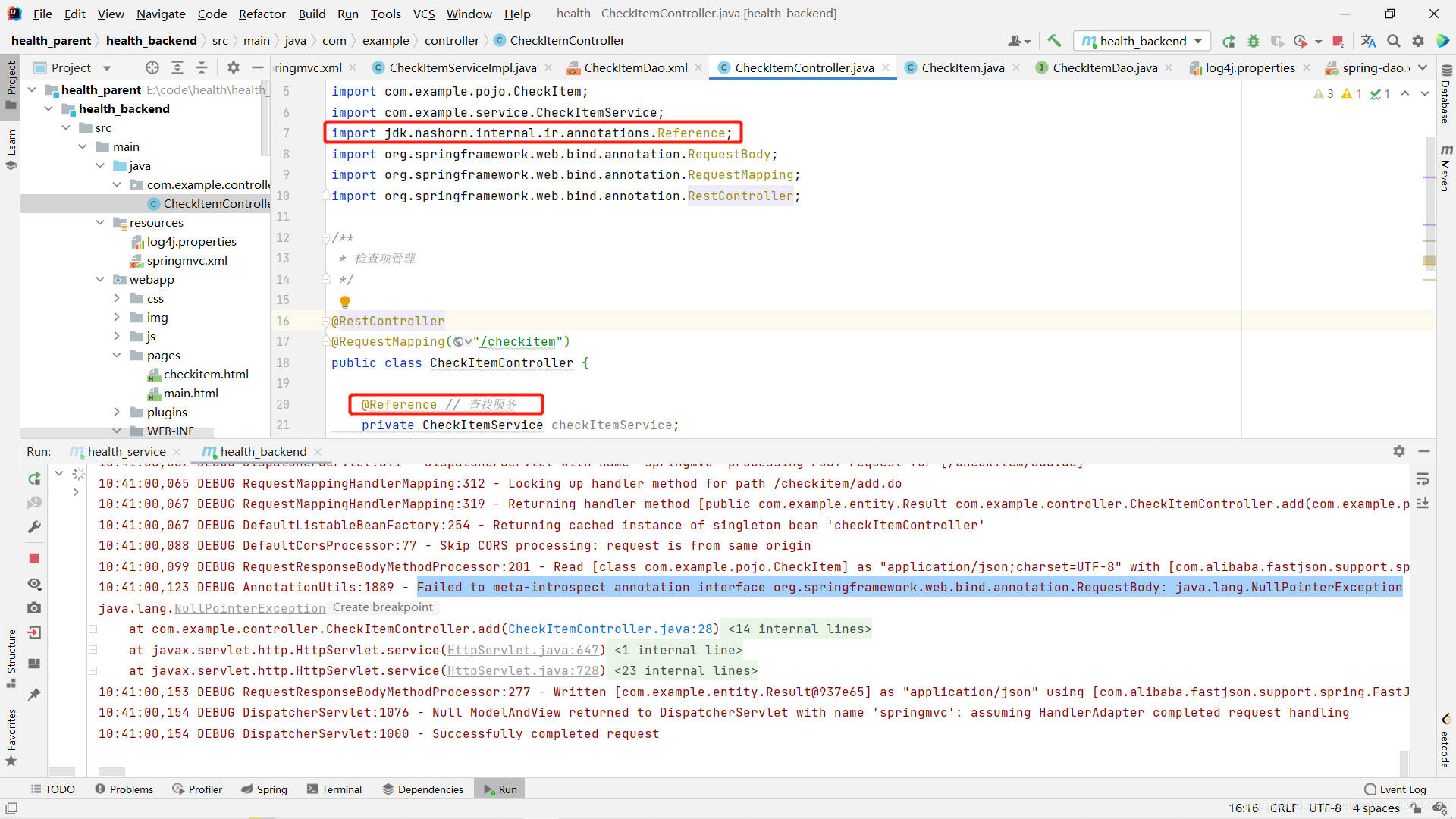Expand the WEB-INF folder
Screen dimensions: 1456x819
coord(117,431)
